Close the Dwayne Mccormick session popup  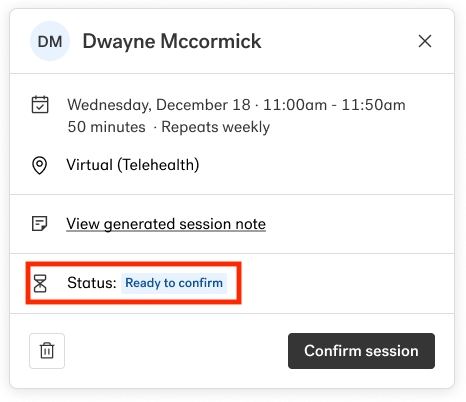pos(425,41)
